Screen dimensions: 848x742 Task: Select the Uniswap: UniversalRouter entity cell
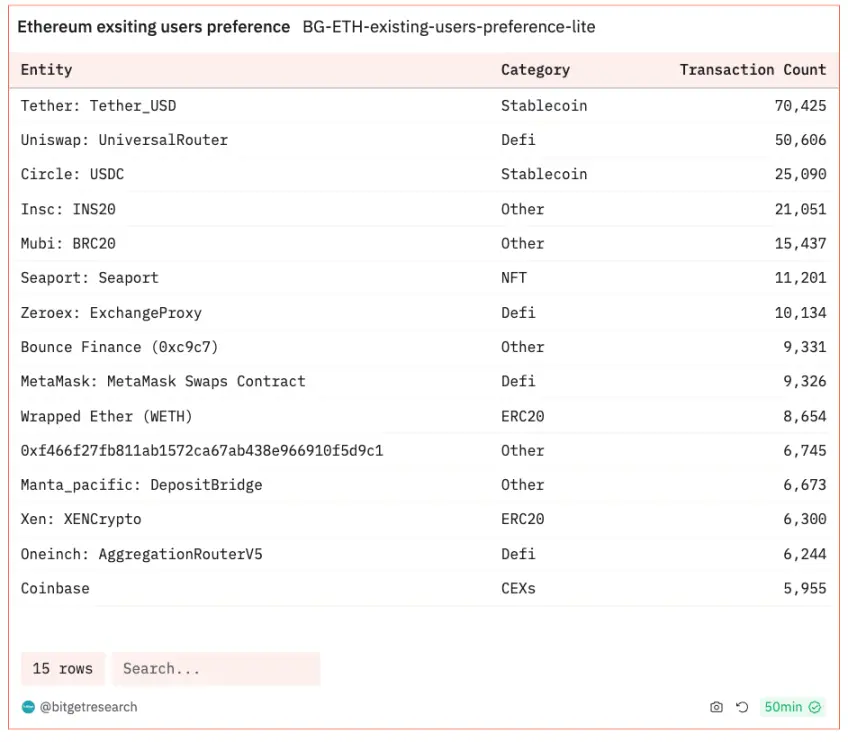124,140
